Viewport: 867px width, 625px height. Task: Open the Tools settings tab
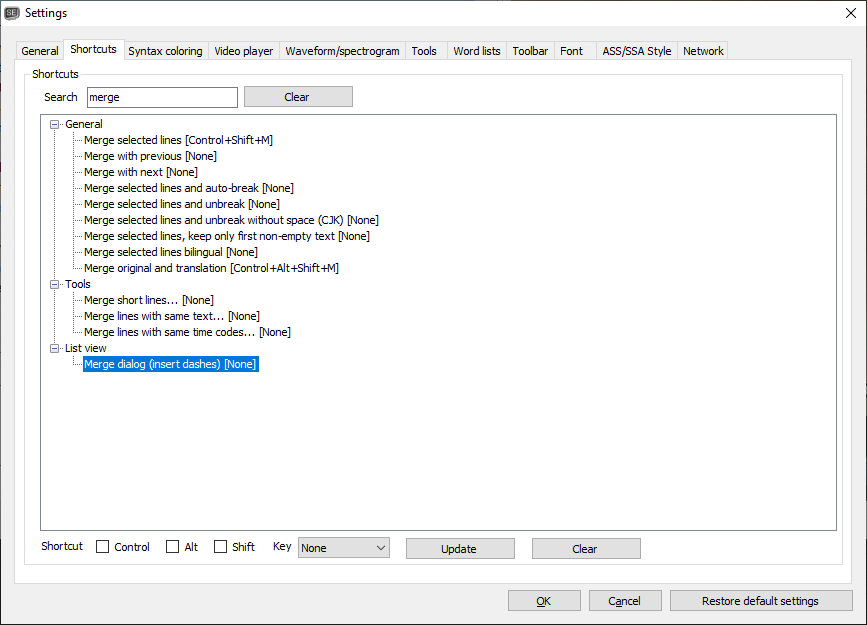424,51
